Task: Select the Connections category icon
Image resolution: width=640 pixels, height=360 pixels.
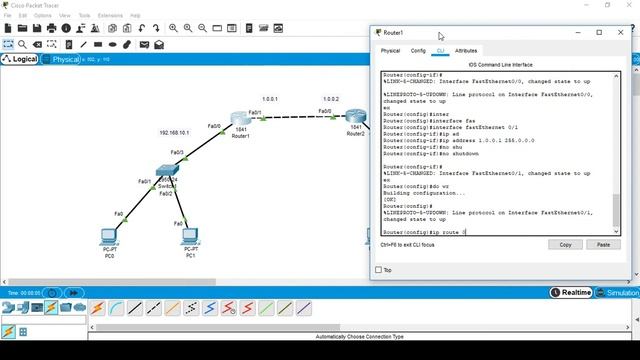Action: click(51, 307)
